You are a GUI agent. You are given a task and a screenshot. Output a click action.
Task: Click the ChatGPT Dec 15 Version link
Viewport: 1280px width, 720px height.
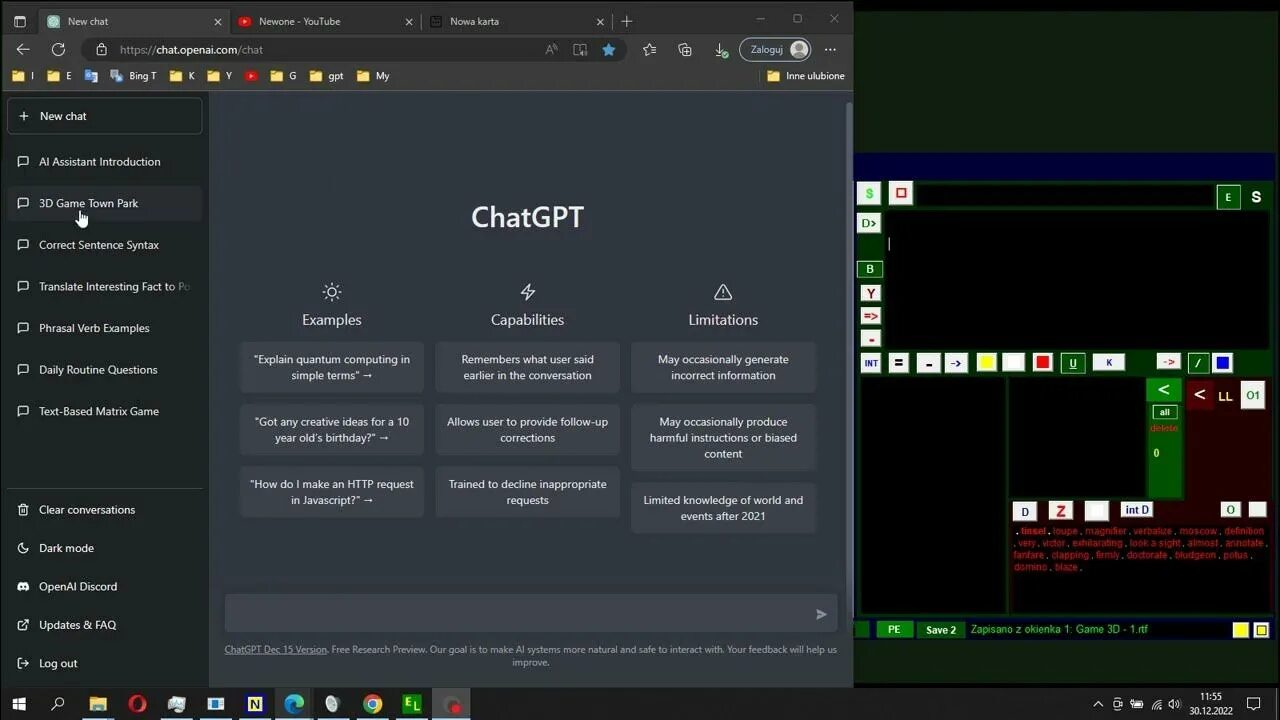tap(275, 649)
